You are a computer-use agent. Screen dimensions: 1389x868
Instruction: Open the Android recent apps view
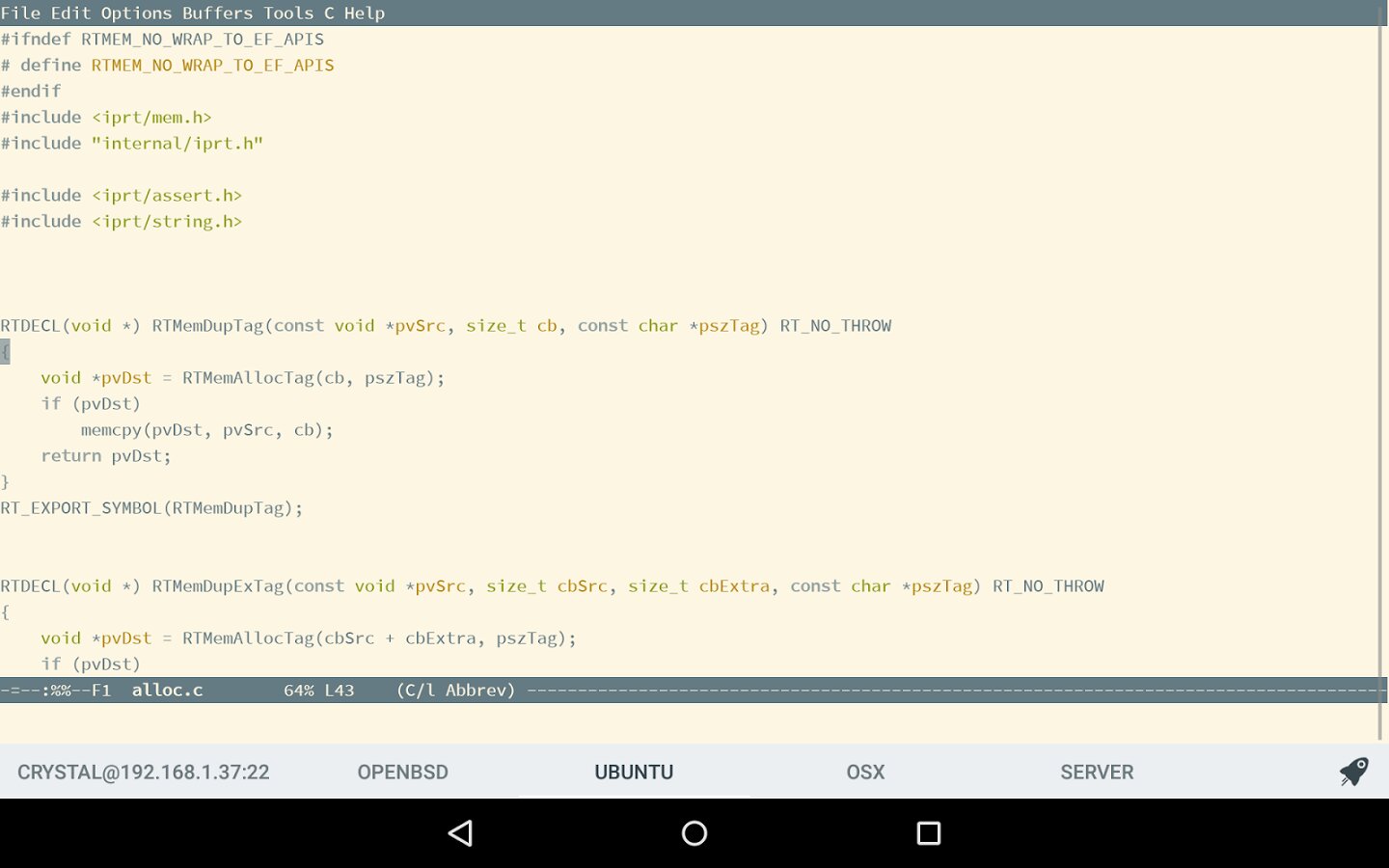928,833
